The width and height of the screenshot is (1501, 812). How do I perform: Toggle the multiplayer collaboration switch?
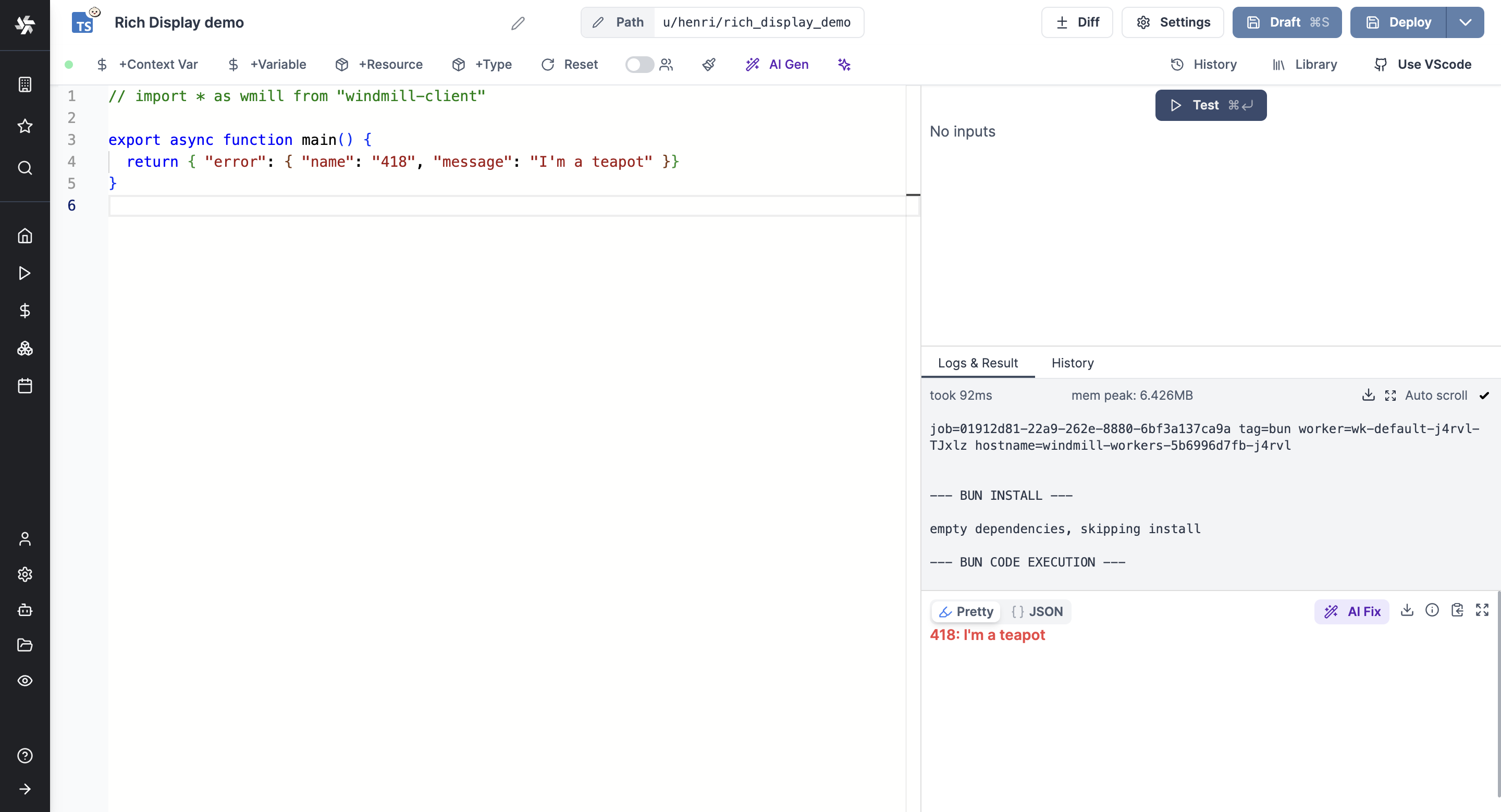pyautogui.click(x=639, y=65)
